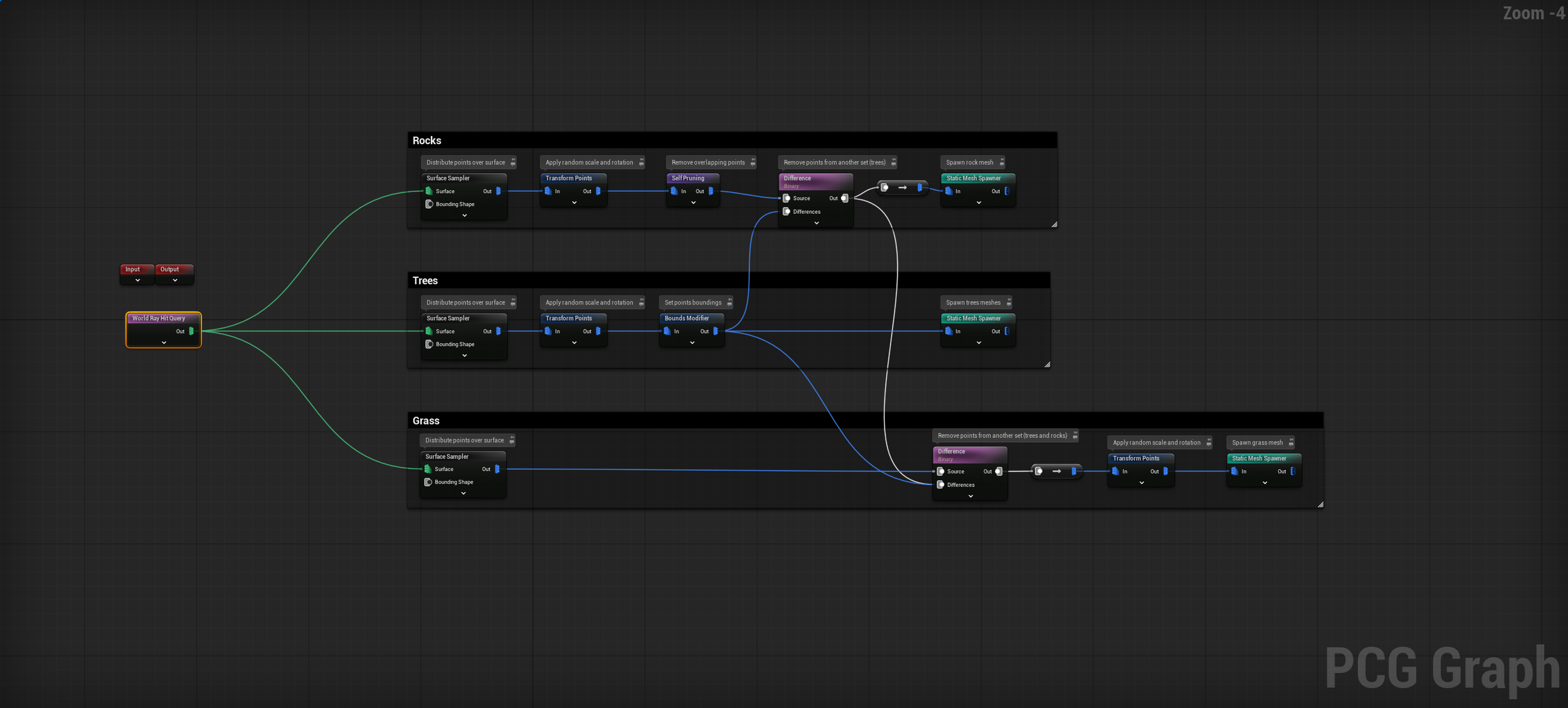Select Trees Static Mesh Spawner node title
Image resolution: width=1568 pixels, height=708 pixels.
click(973, 319)
